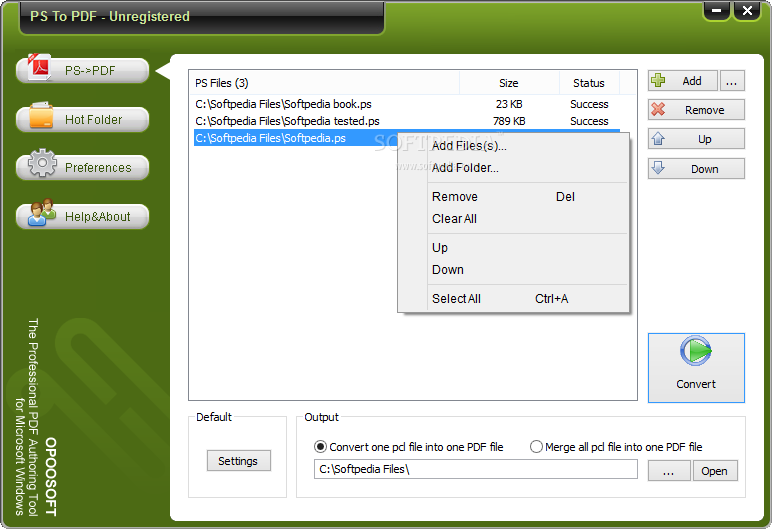Click Success status of Softpedia tested.ps
The image size is (772, 529).
click(x=589, y=121)
